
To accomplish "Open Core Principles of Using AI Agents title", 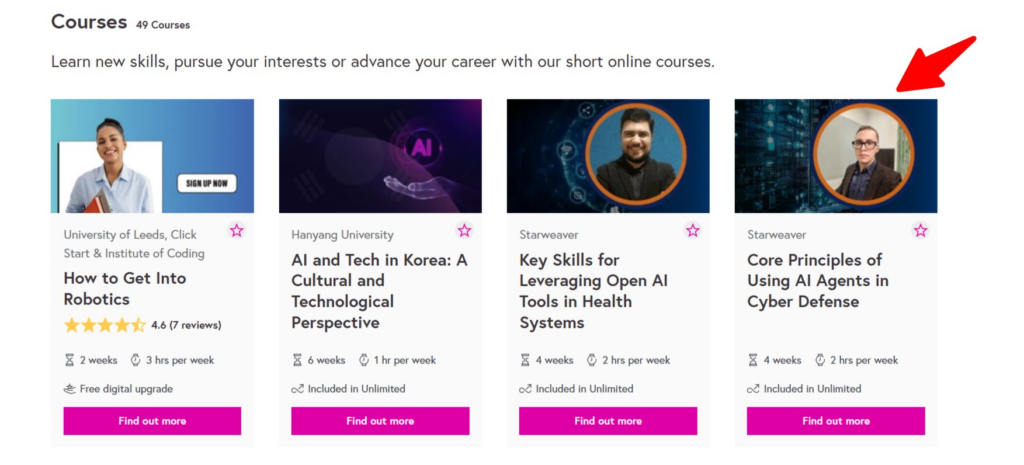I will click(814, 281).
